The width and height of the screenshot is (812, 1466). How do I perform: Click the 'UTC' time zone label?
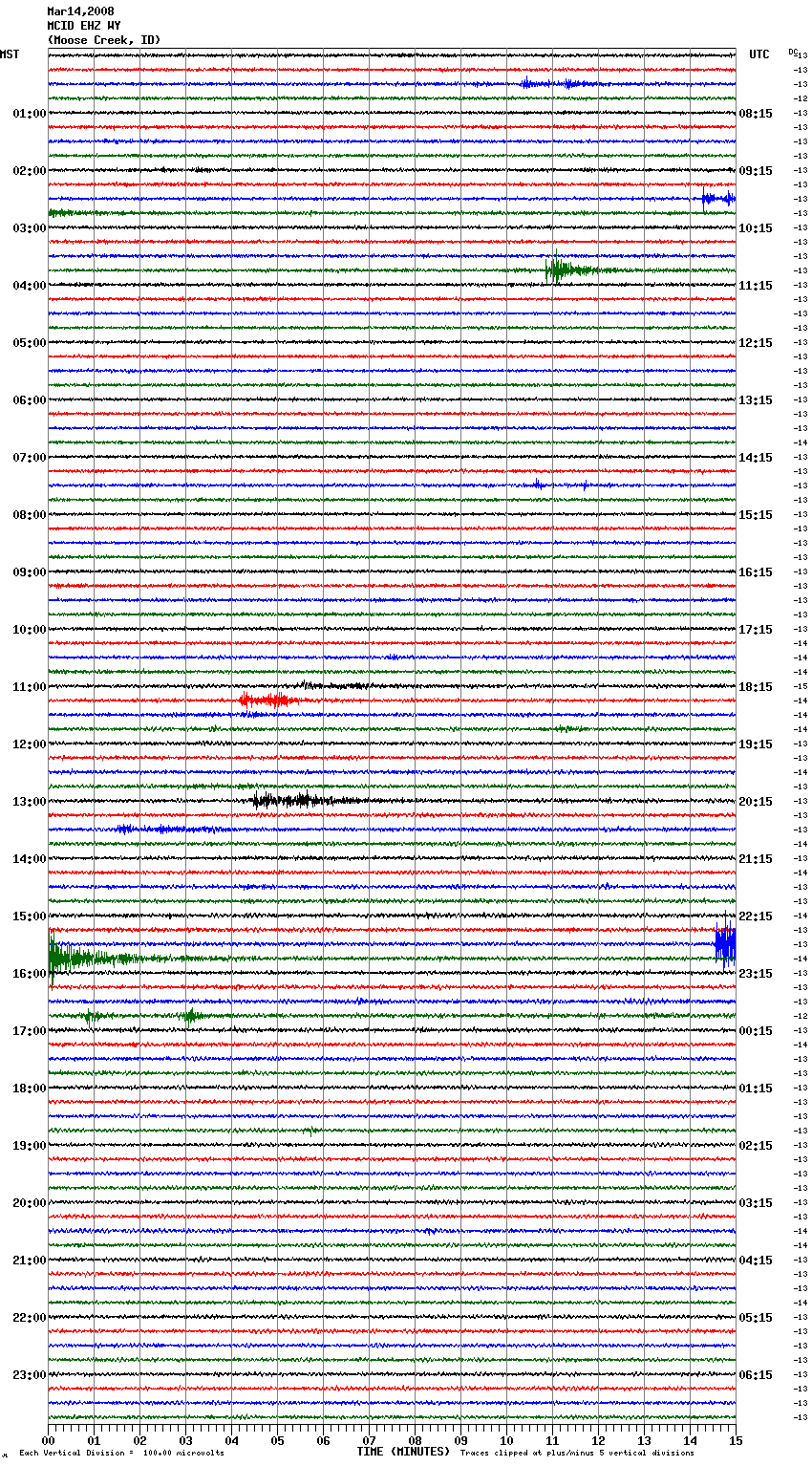point(759,54)
